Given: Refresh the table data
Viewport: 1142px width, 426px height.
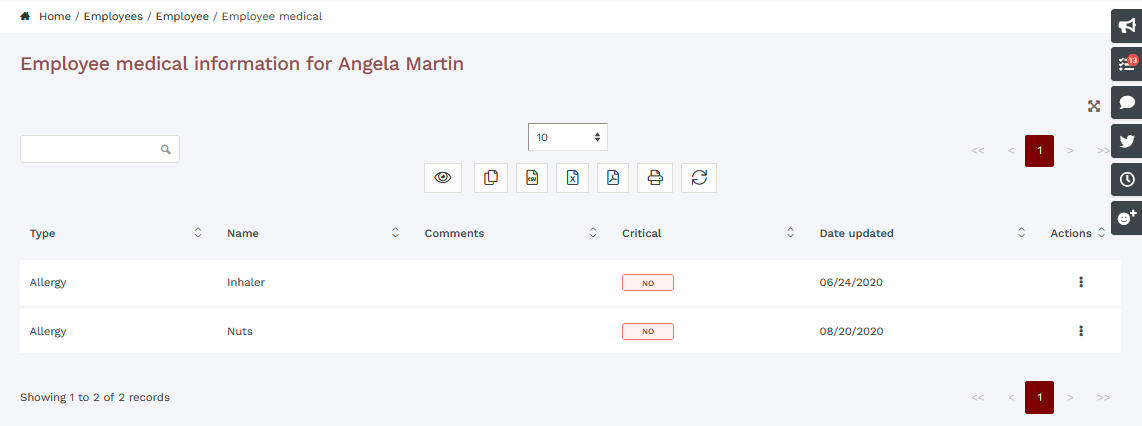Looking at the screenshot, I should (x=699, y=178).
